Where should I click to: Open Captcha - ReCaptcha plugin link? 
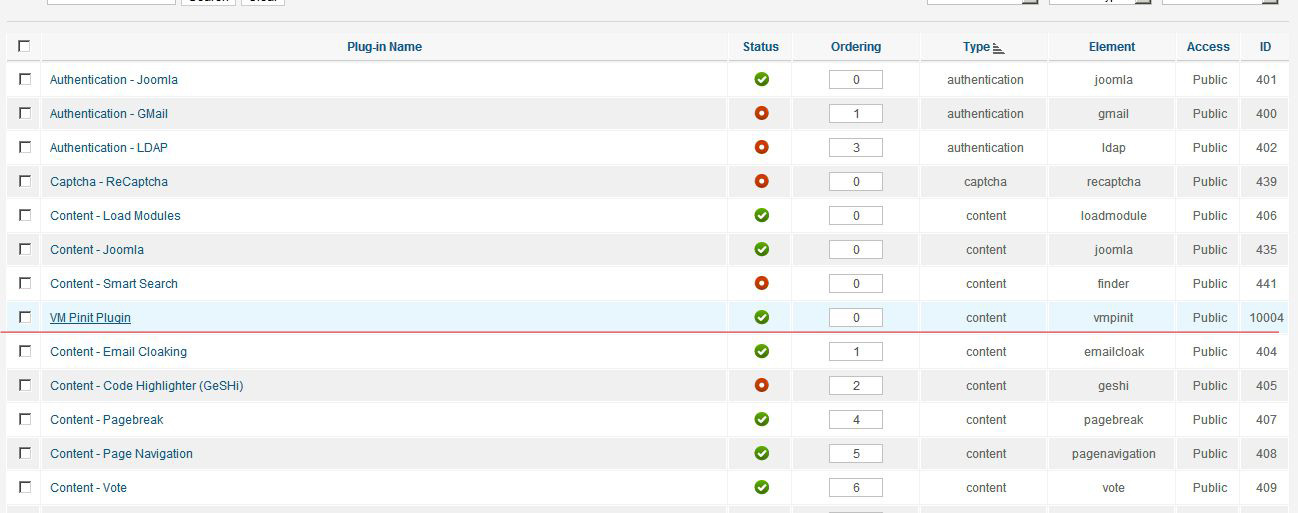click(x=109, y=181)
